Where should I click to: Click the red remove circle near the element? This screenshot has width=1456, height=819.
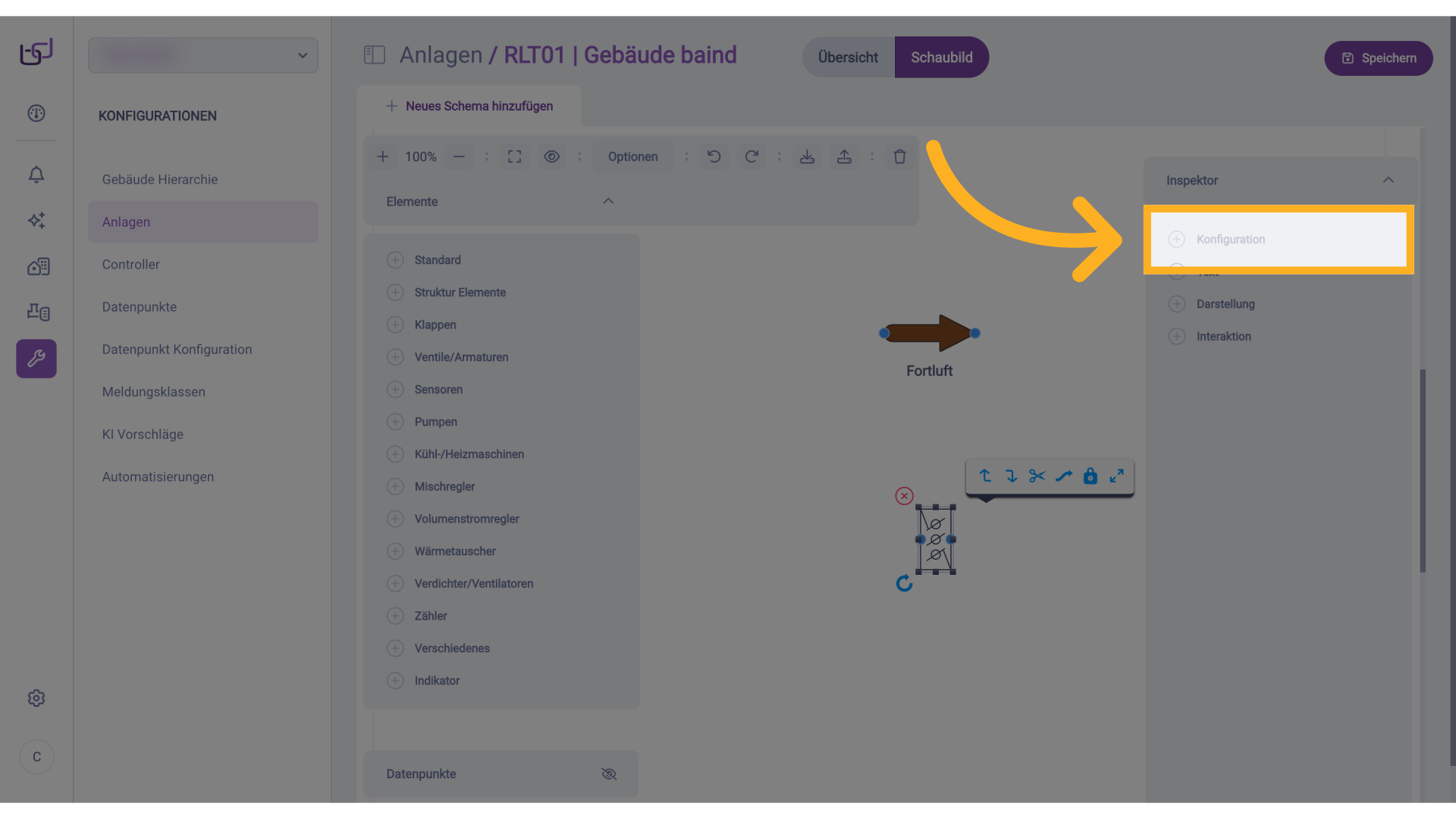[x=904, y=496]
